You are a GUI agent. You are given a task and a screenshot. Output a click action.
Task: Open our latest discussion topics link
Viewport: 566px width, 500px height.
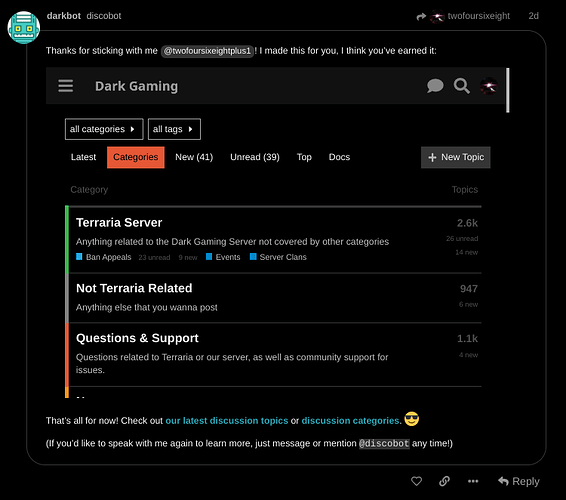click(x=227, y=421)
